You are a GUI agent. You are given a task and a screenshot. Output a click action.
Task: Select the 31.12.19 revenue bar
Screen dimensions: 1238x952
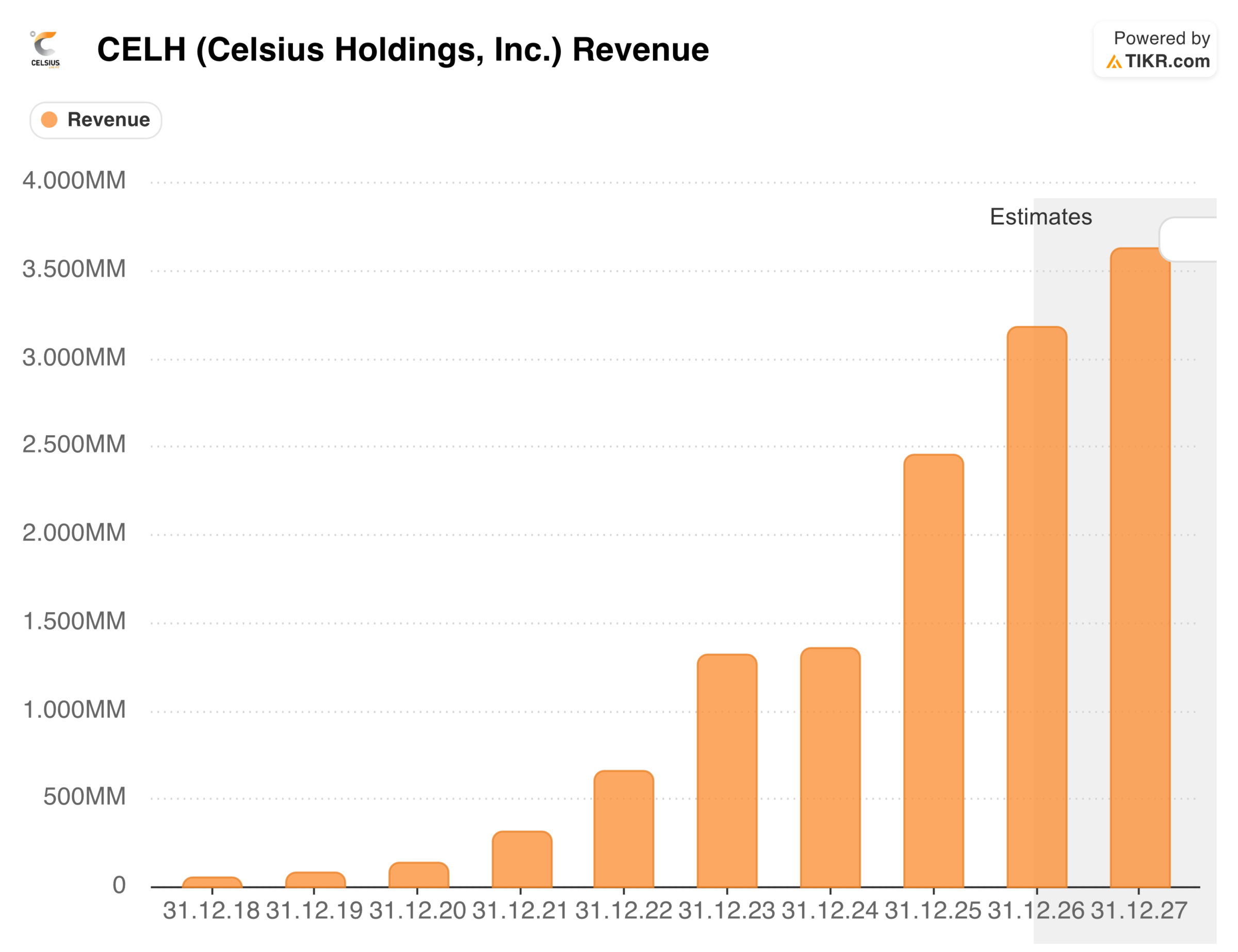pyautogui.click(x=315, y=879)
